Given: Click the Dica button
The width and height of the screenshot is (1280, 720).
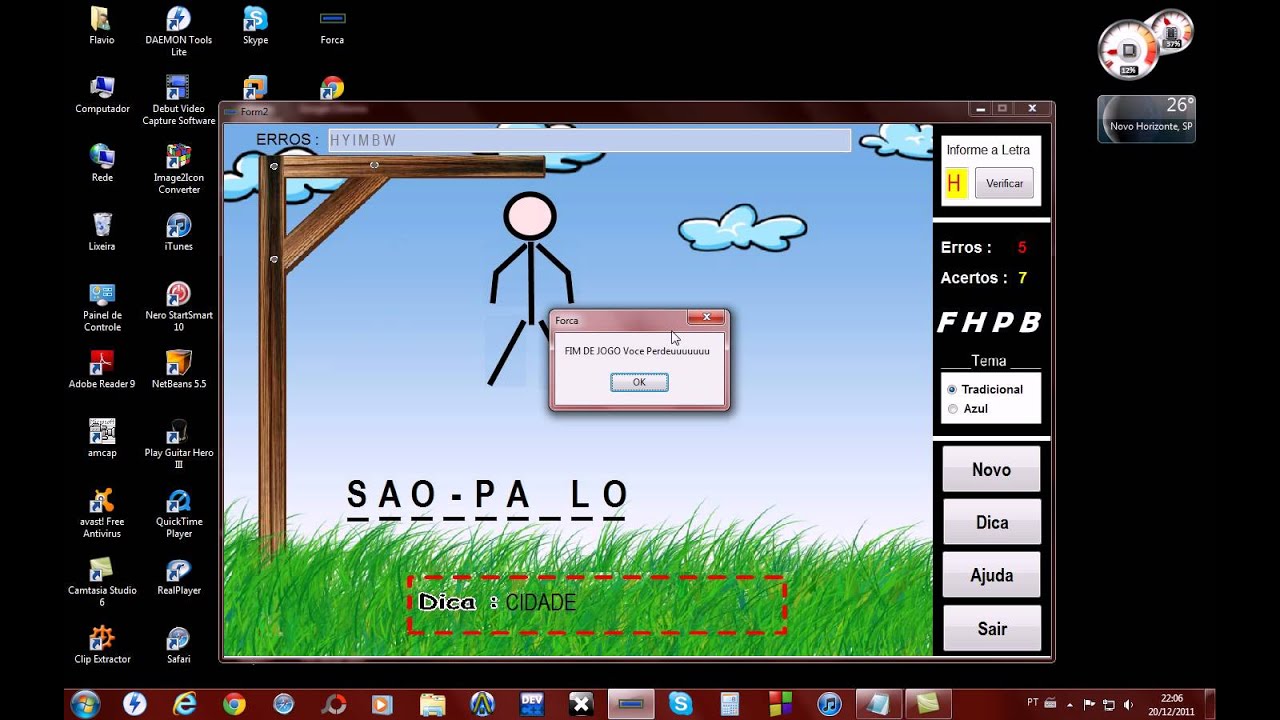Looking at the screenshot, I should click(991, 523).
